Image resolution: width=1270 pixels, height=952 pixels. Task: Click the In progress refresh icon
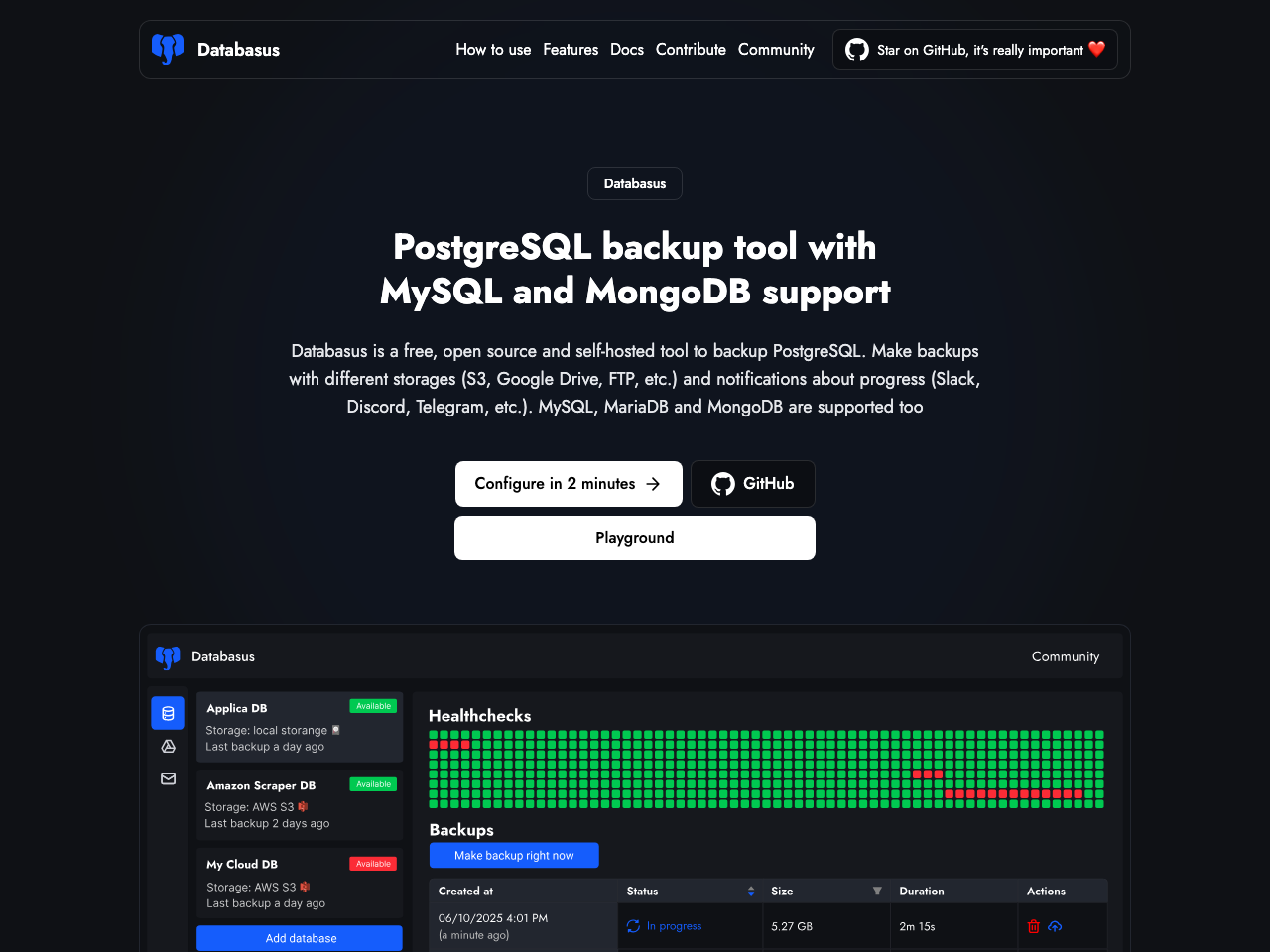click(x=633, y=926)
